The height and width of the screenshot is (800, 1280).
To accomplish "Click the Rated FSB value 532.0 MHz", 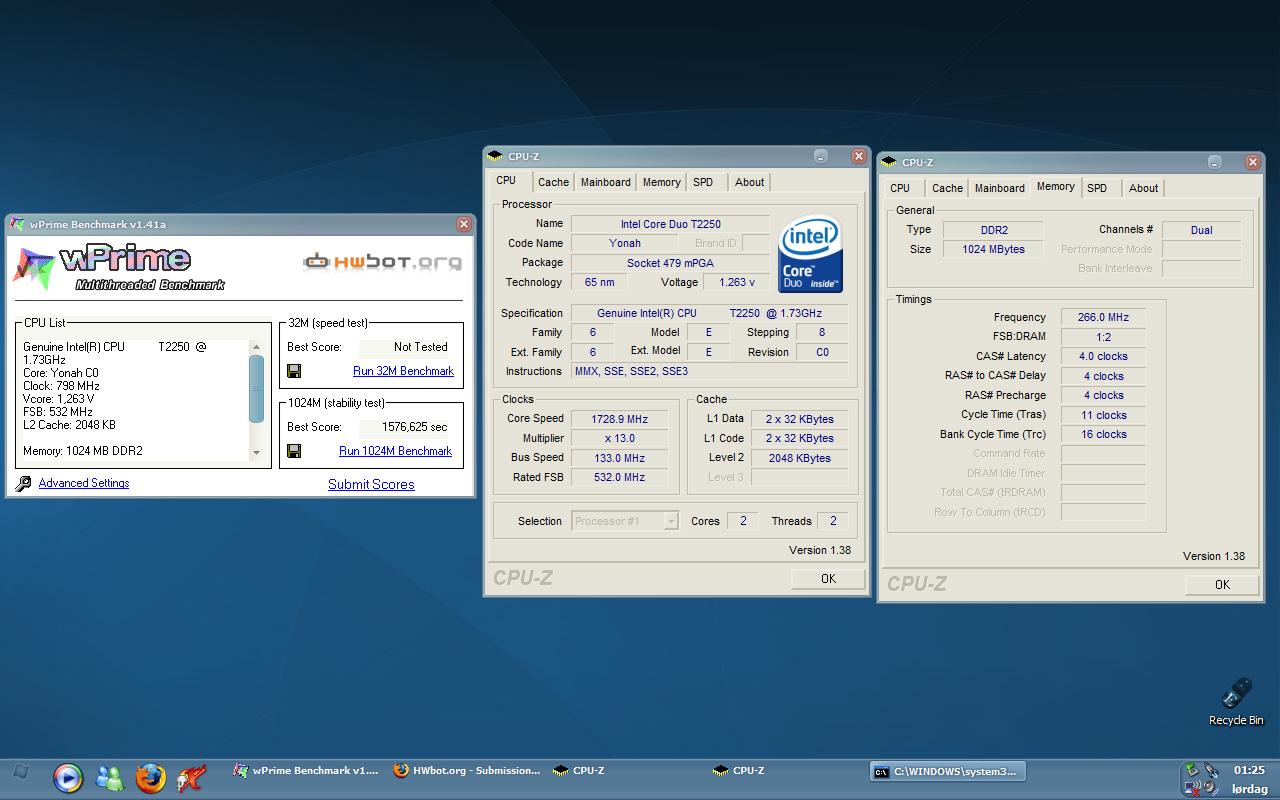I will [x=620, y=478].
